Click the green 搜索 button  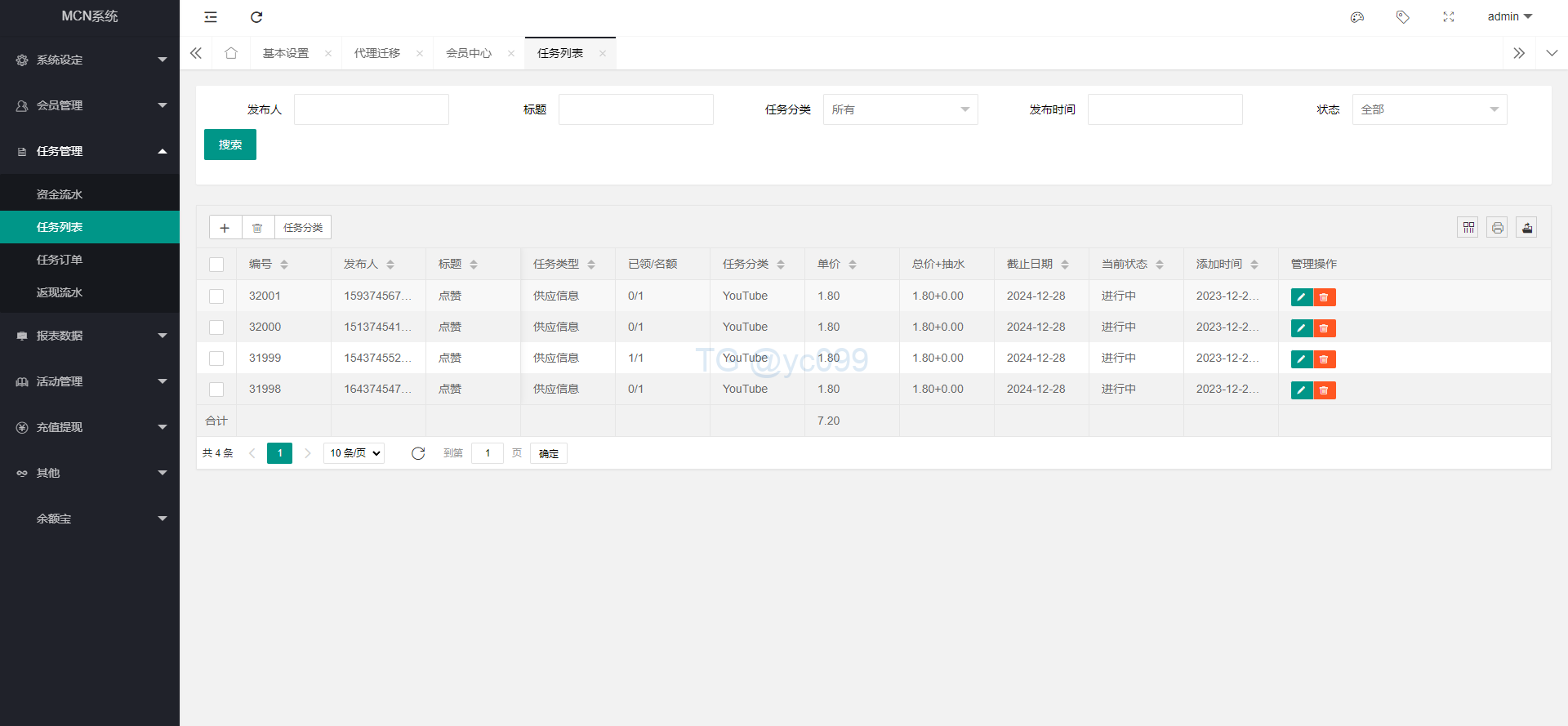230,145
